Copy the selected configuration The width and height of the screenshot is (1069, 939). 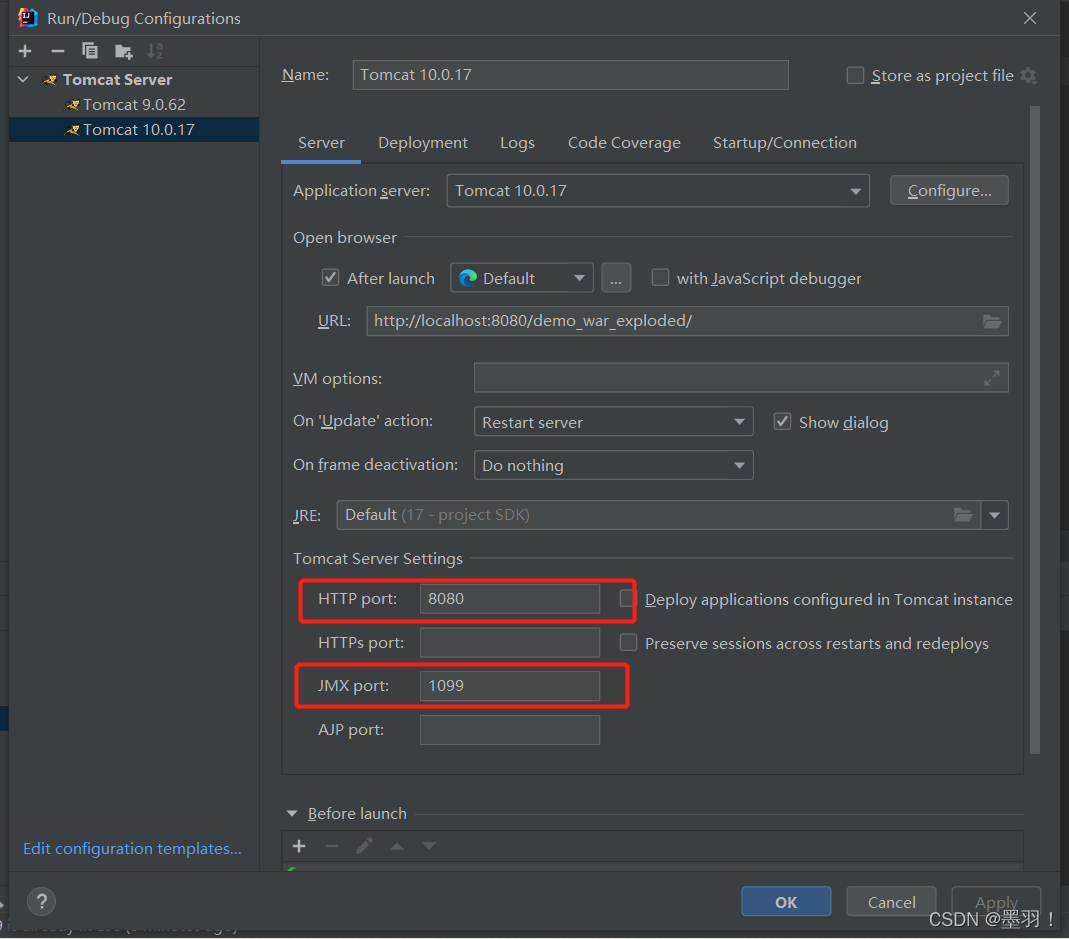click(x=90, y=51)
